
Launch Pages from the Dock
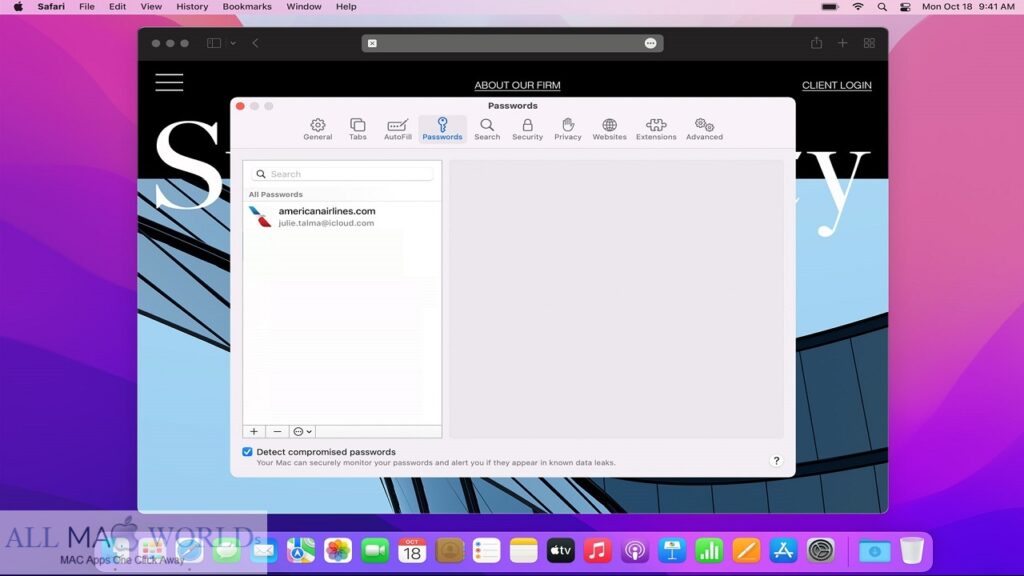746,551
